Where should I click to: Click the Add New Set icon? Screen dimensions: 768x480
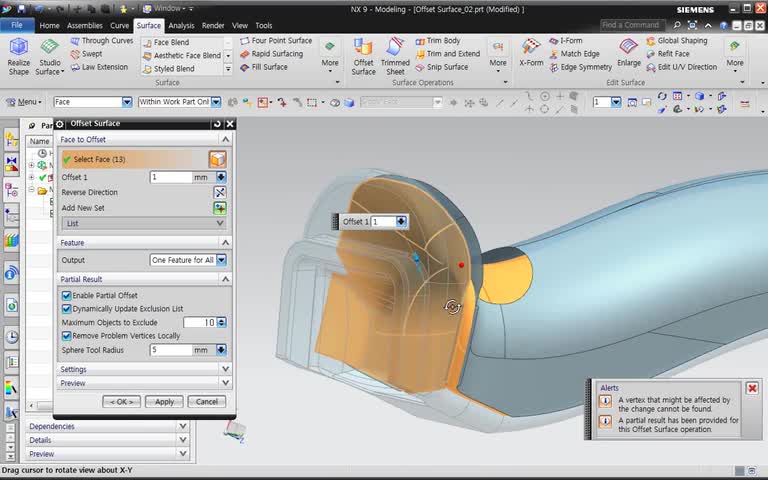coord(220,208)
